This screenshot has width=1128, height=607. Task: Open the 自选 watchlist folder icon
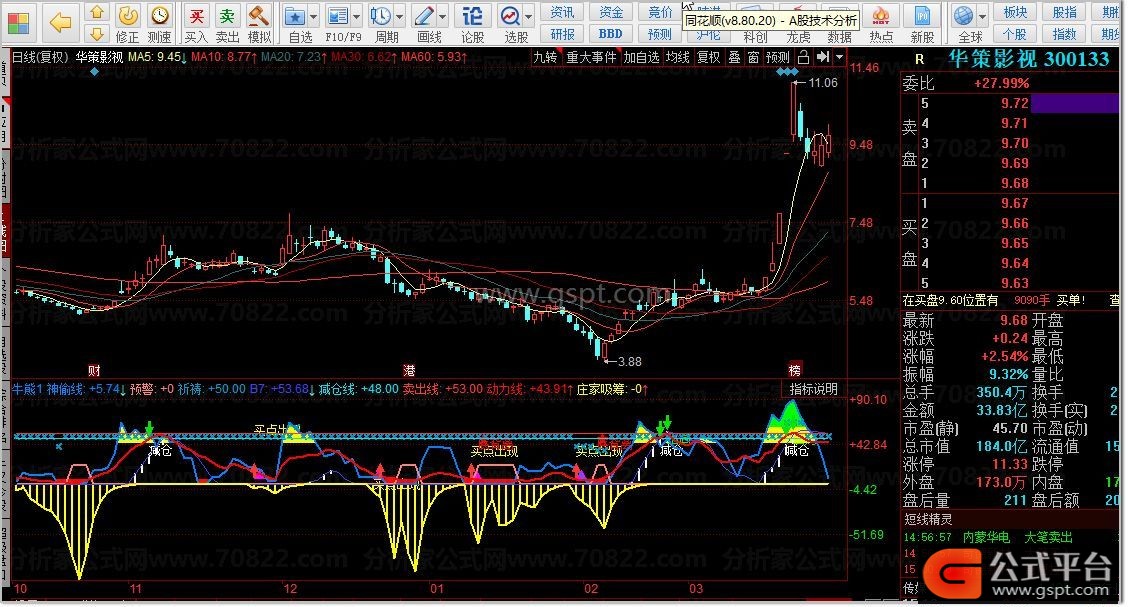(294, 16)
